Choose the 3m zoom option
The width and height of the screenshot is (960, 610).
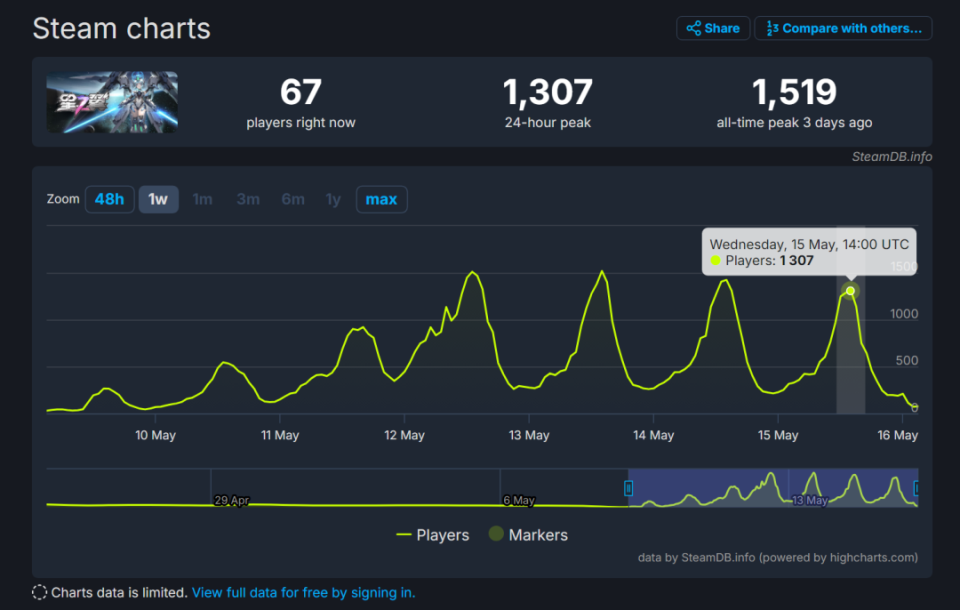(248, 199)
